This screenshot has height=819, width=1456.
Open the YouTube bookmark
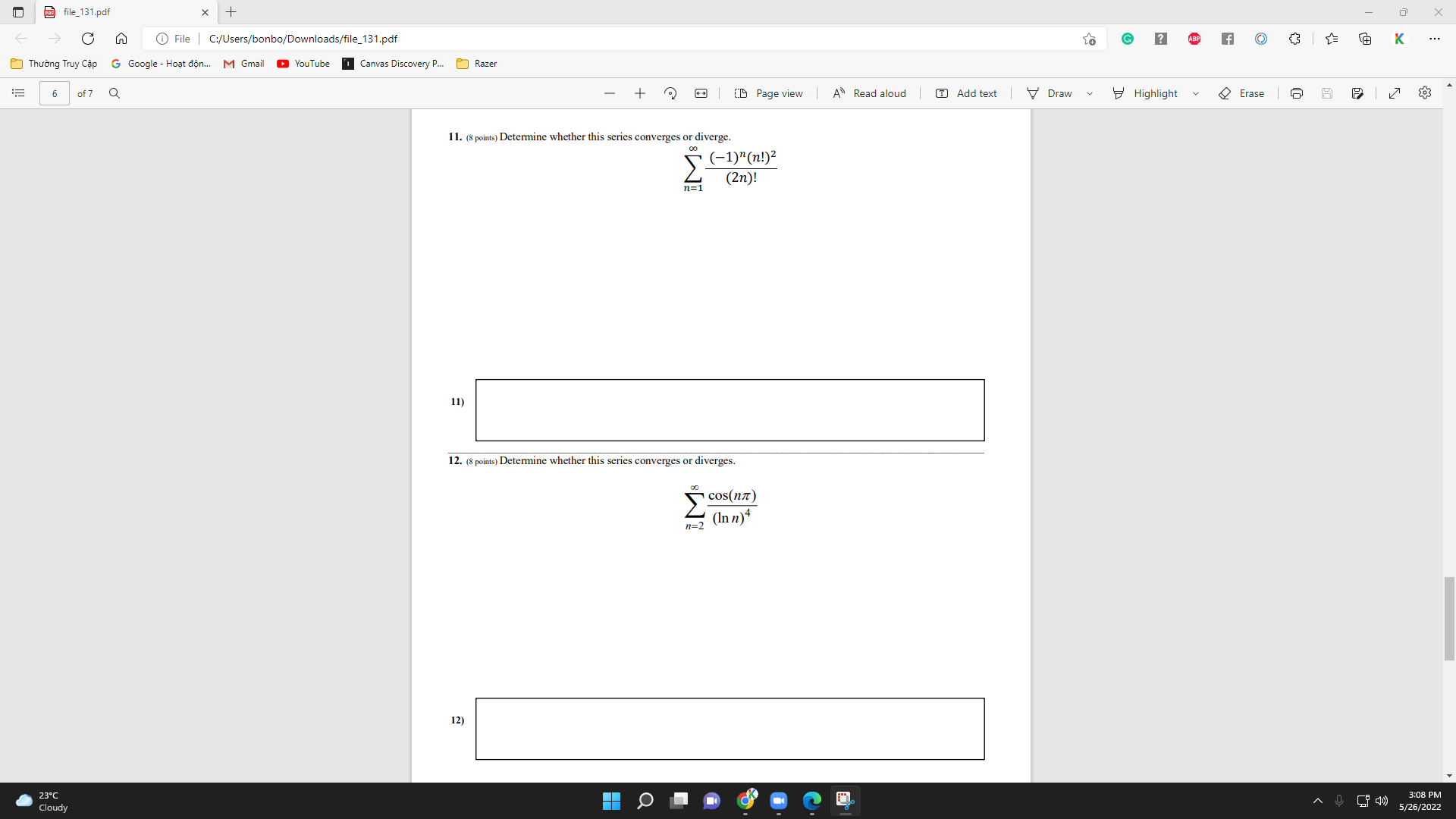(303, 64)
